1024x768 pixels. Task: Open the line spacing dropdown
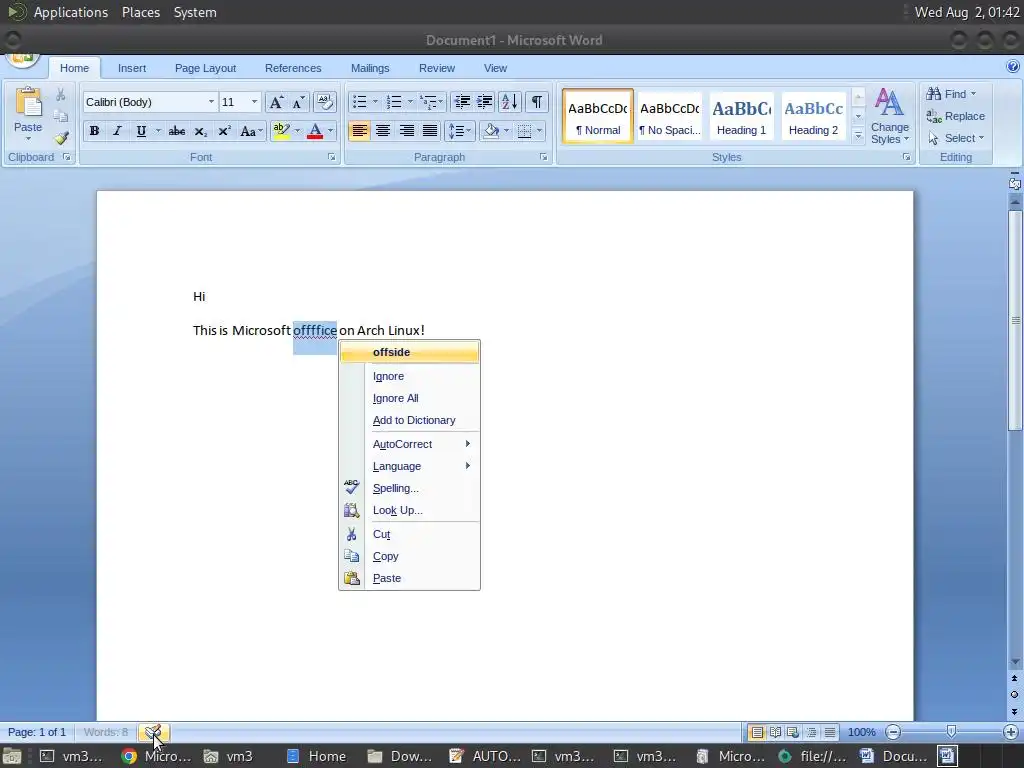[459, 131]
